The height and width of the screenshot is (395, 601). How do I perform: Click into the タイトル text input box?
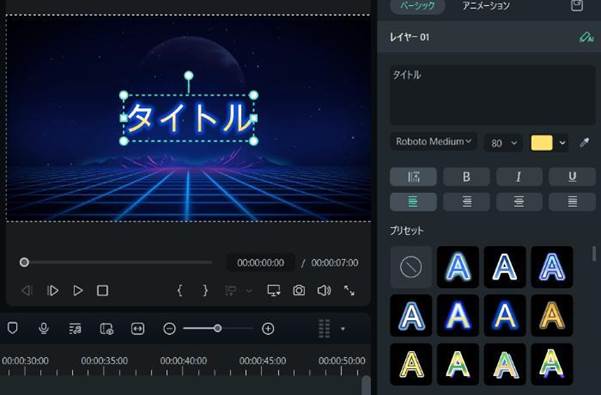tap(493, 95)
